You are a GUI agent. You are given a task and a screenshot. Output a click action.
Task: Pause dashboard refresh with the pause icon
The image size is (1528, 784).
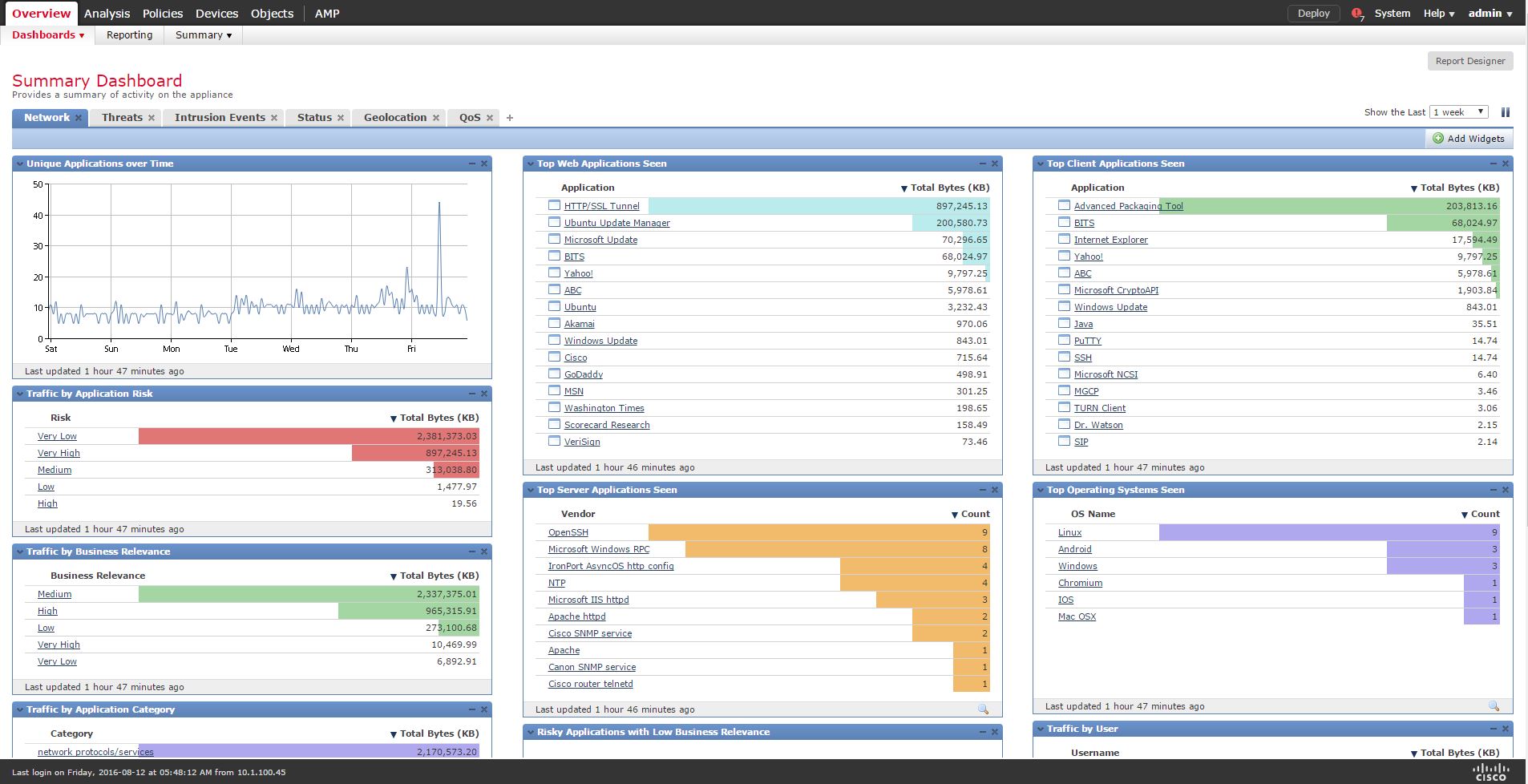(1506, 112)
